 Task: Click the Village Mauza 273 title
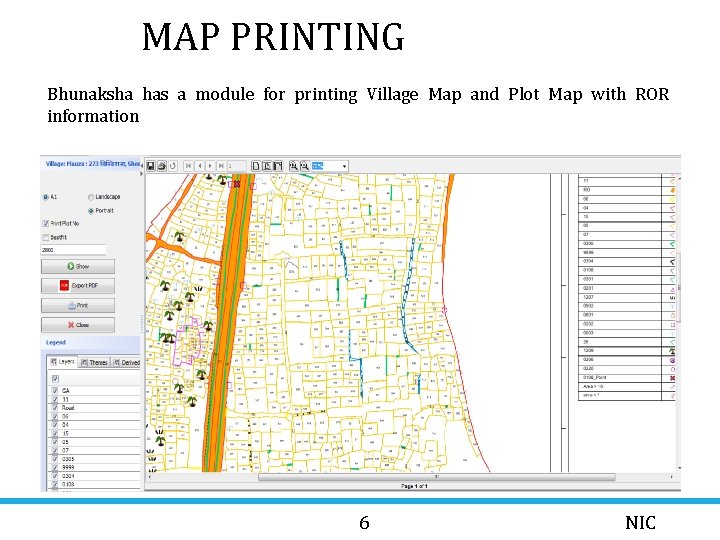pos(93,163)
